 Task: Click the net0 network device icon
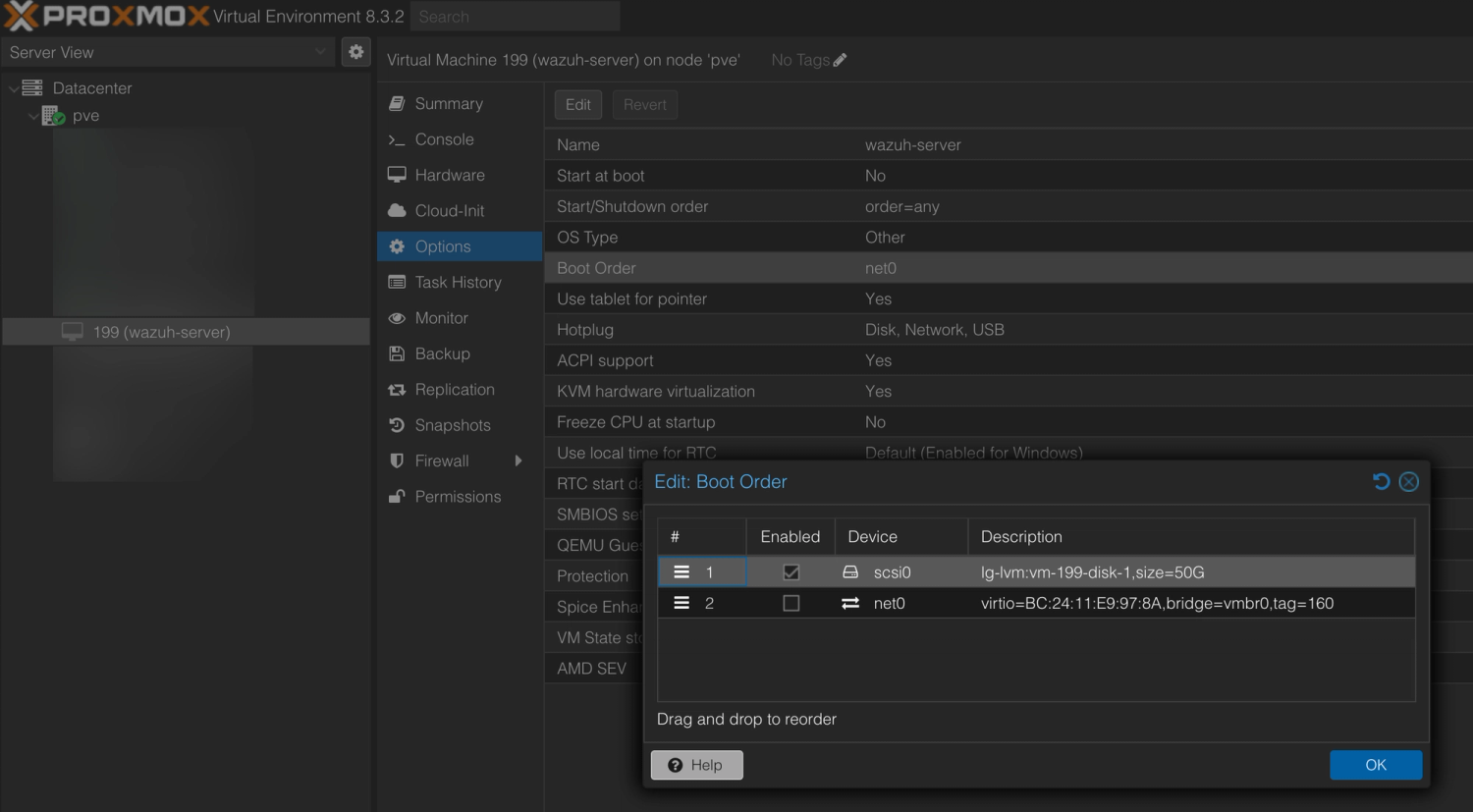850,603
